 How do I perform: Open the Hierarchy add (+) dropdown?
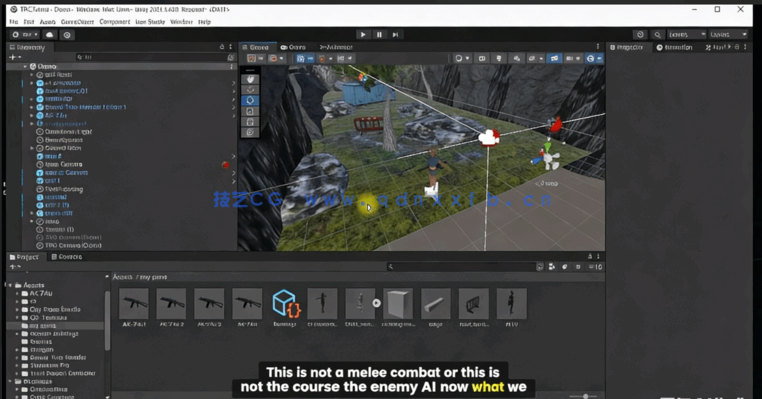pyautogui.click(x=15, y=57)
